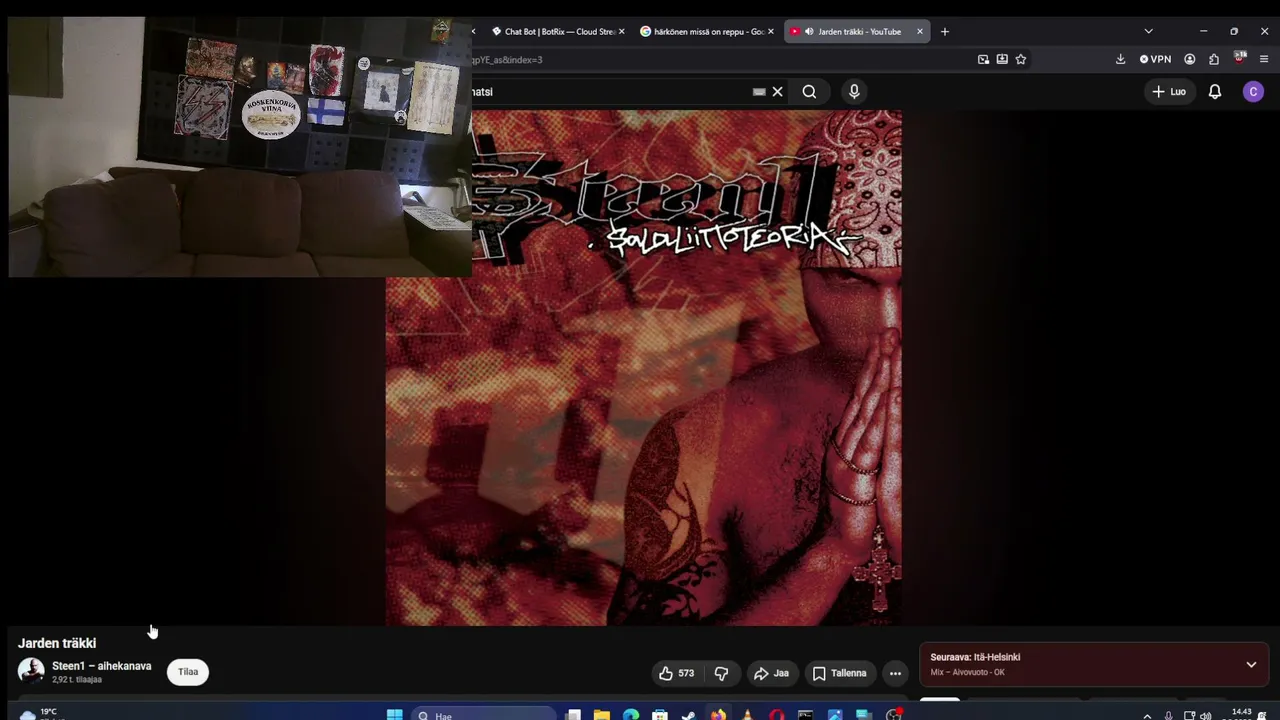Open the Steen1 channel avatar

point(31,671)
